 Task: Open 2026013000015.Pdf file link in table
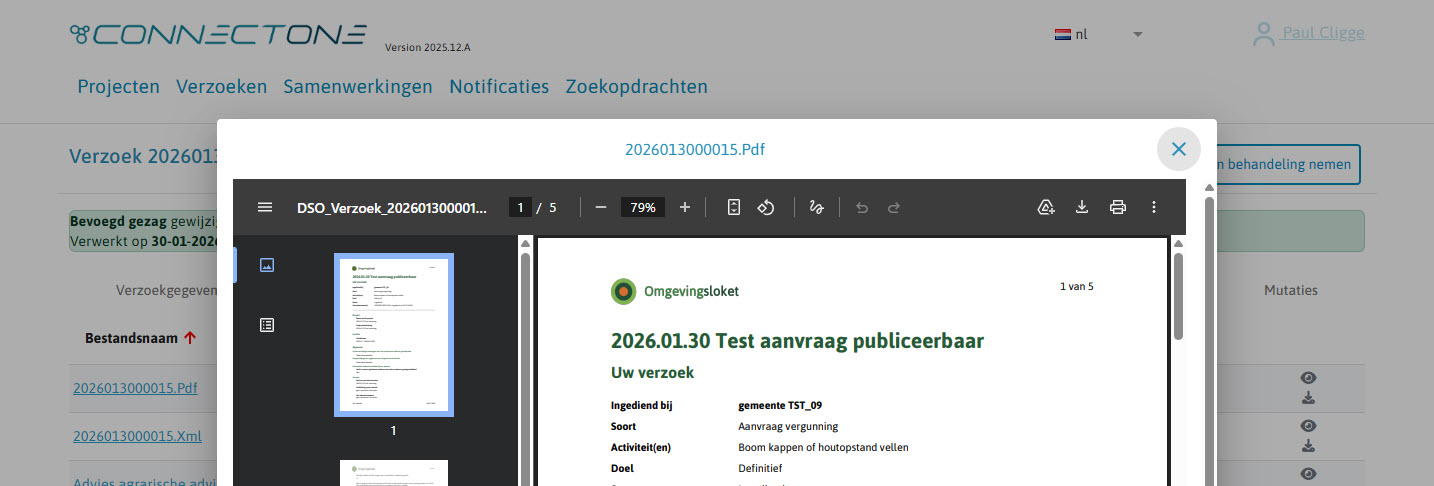(135, 388)
